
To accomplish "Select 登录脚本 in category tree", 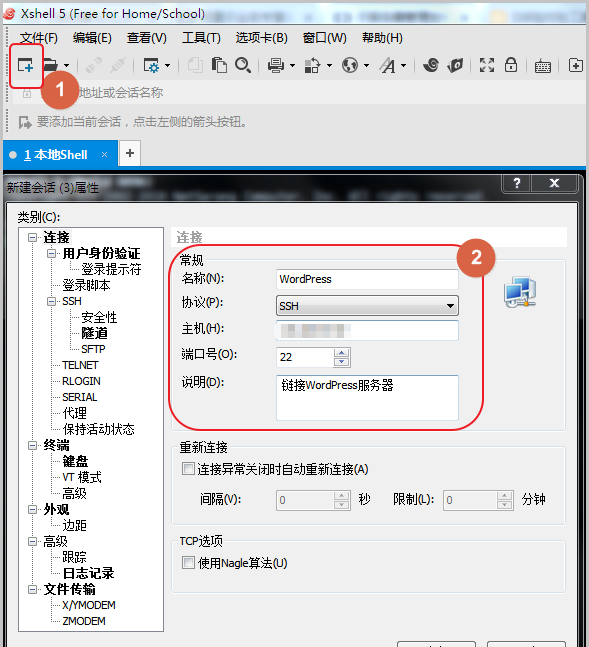I will pos(86,285).
